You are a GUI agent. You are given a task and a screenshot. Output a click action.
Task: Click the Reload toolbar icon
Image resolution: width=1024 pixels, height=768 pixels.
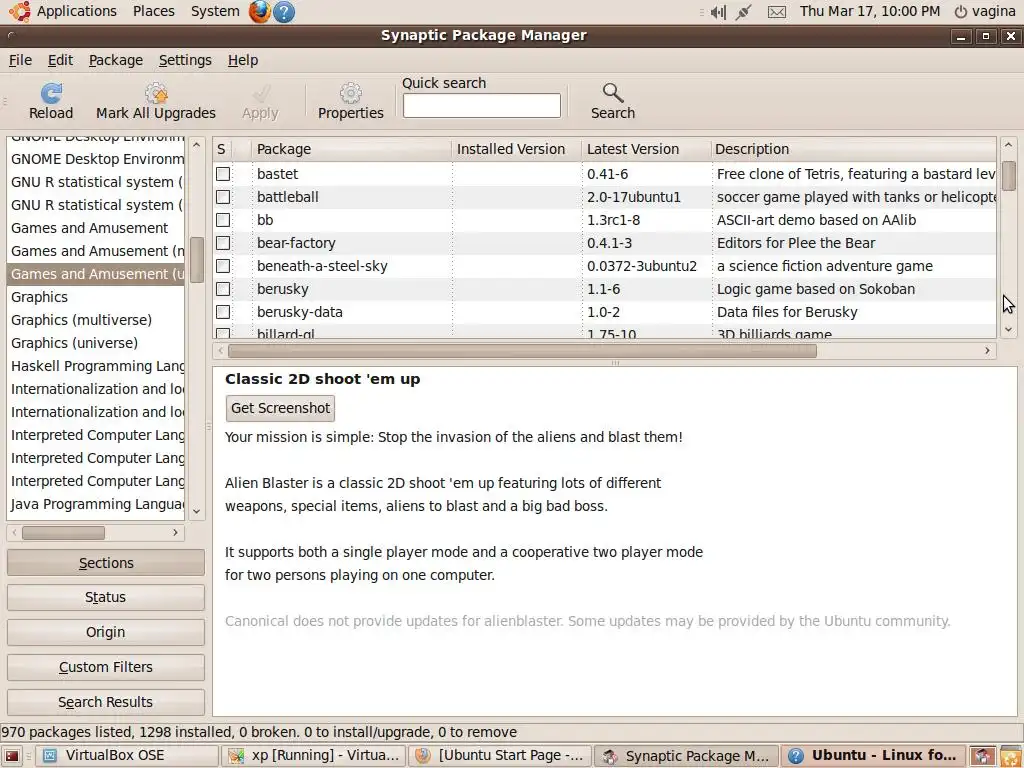click(x=51, y=93)
